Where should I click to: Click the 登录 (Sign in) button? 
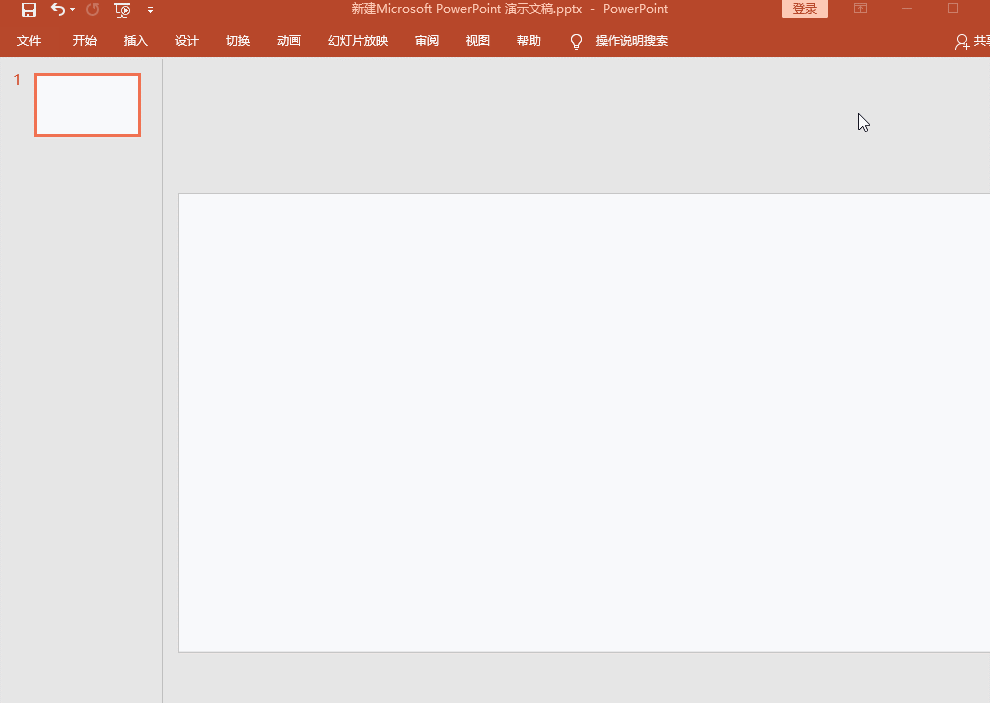tap(804, 9)
